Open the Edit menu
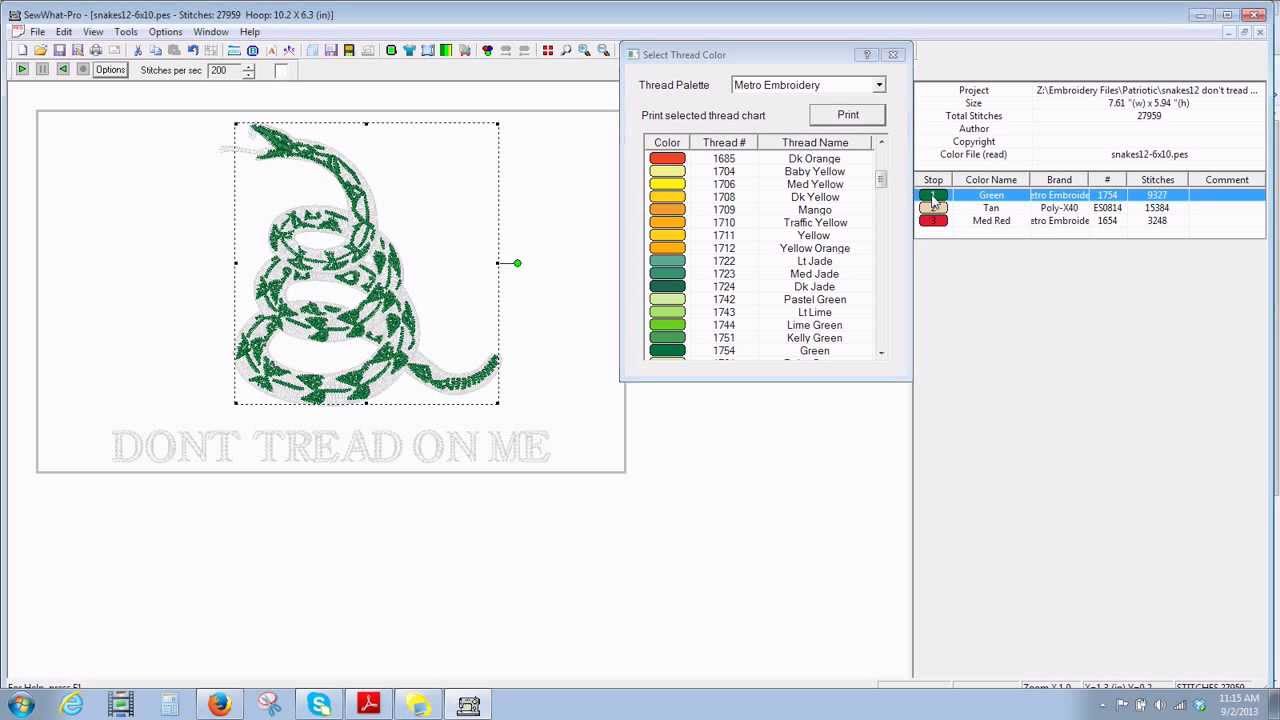This screenshot has height=720, width=1280. click(64, 32)
